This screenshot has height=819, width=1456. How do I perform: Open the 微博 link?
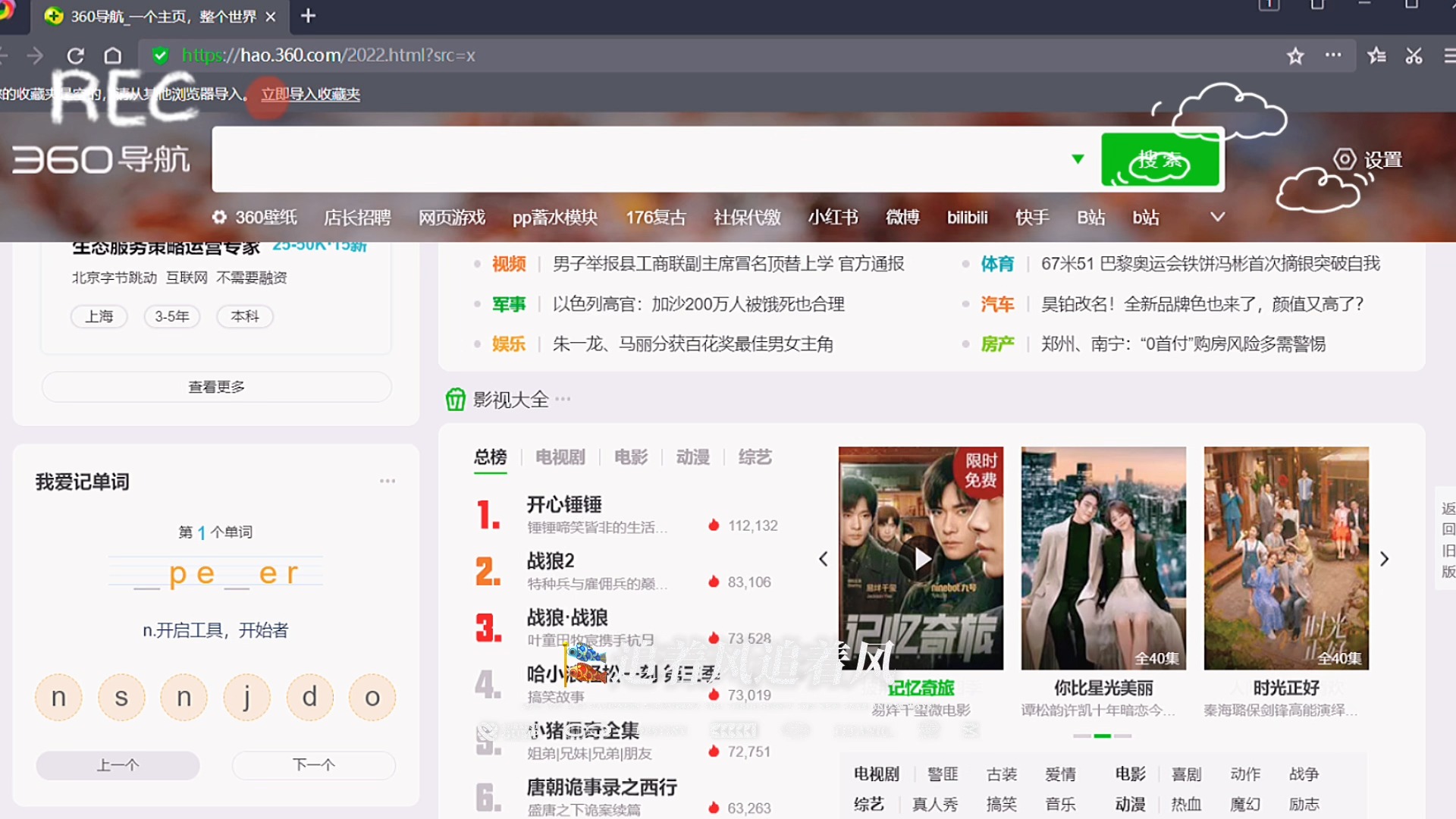902,218
